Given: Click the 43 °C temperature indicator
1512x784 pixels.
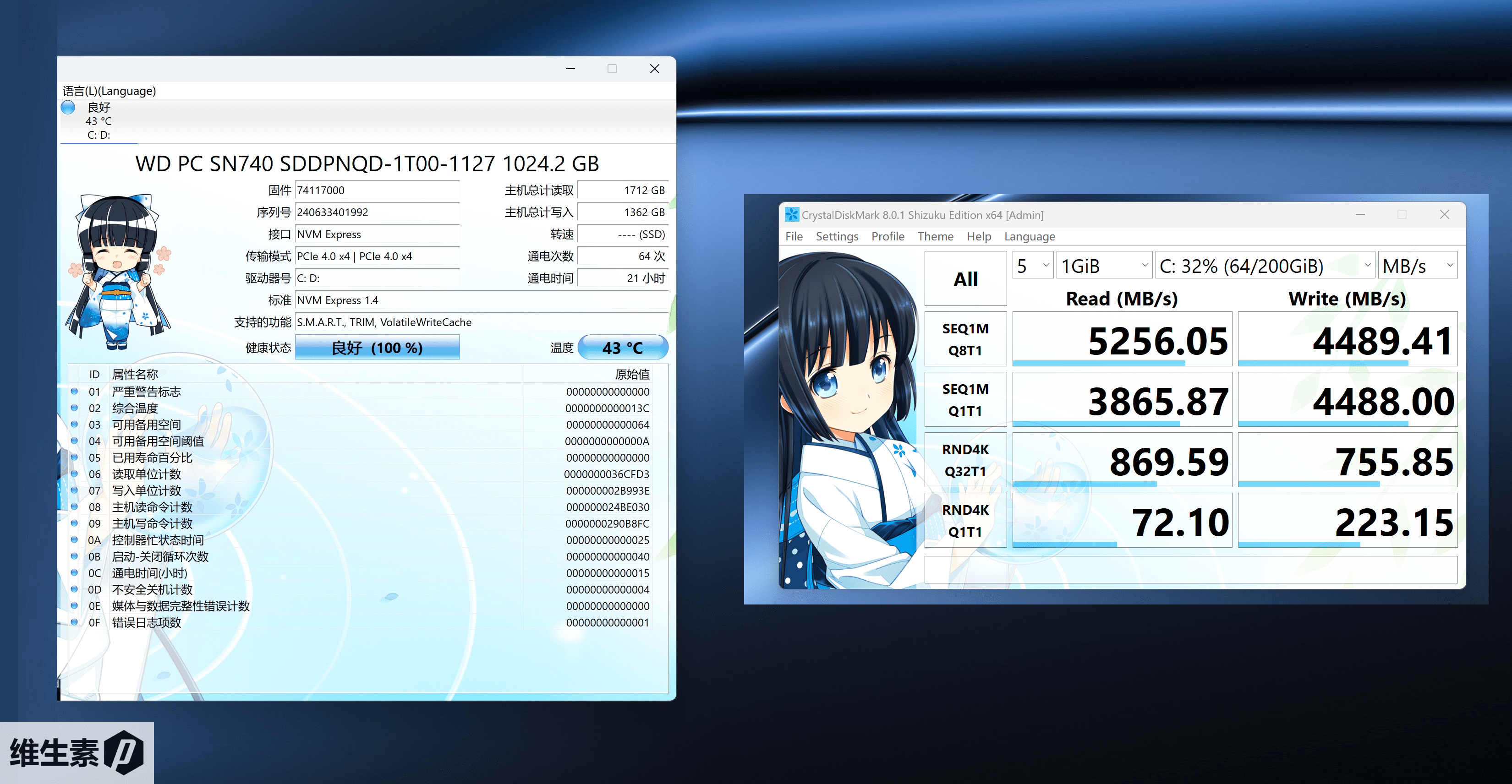Looking at the screenshot, I should pos(622,348).
